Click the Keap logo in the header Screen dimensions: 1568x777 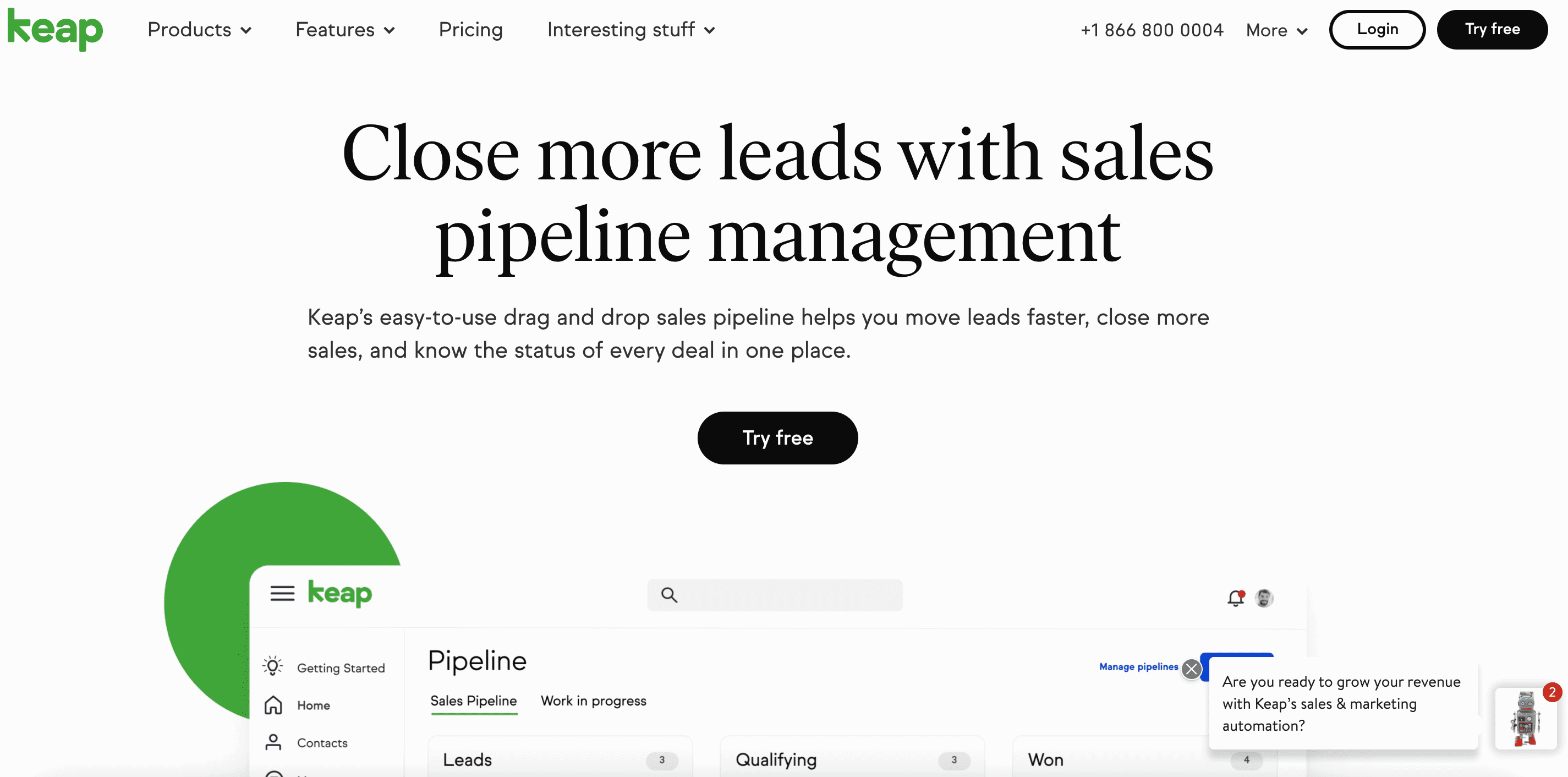(x=55, y=29)
